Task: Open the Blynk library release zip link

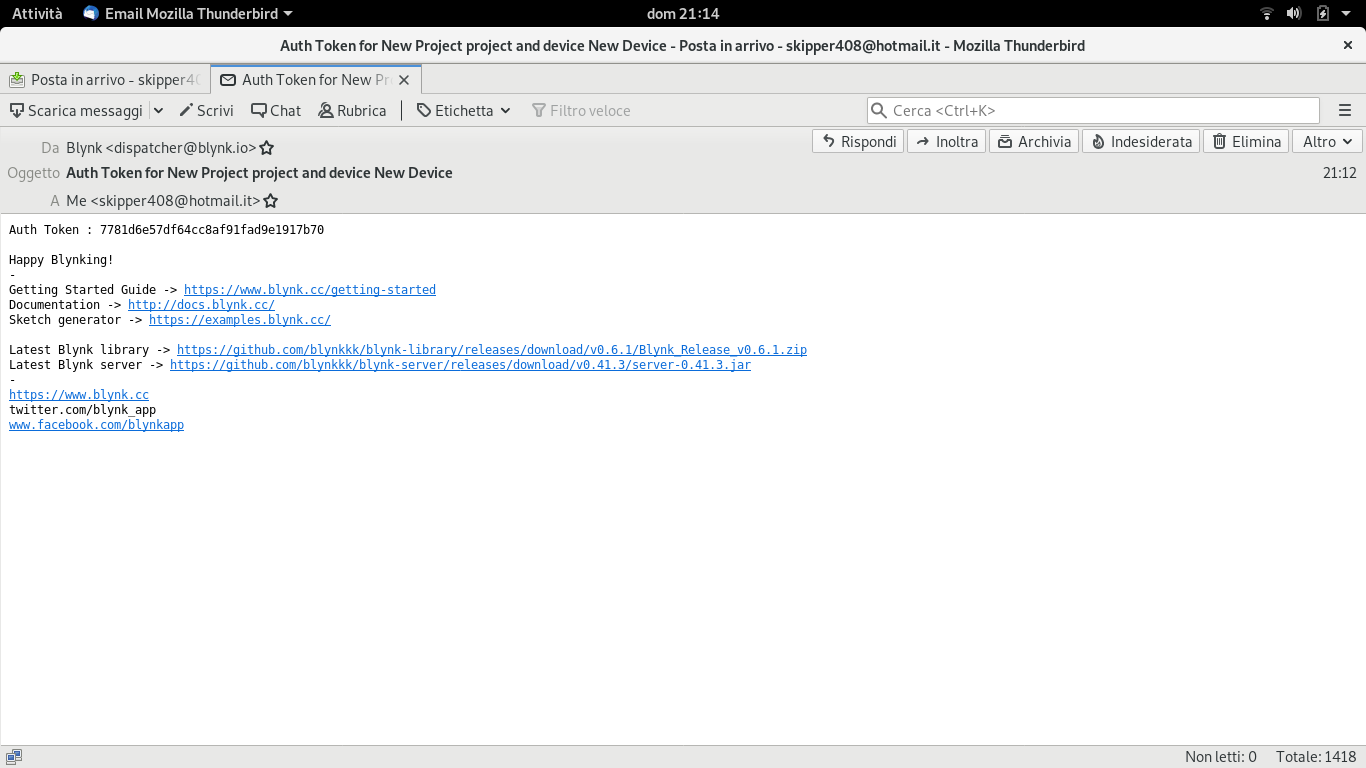Action: pos(492,350)
